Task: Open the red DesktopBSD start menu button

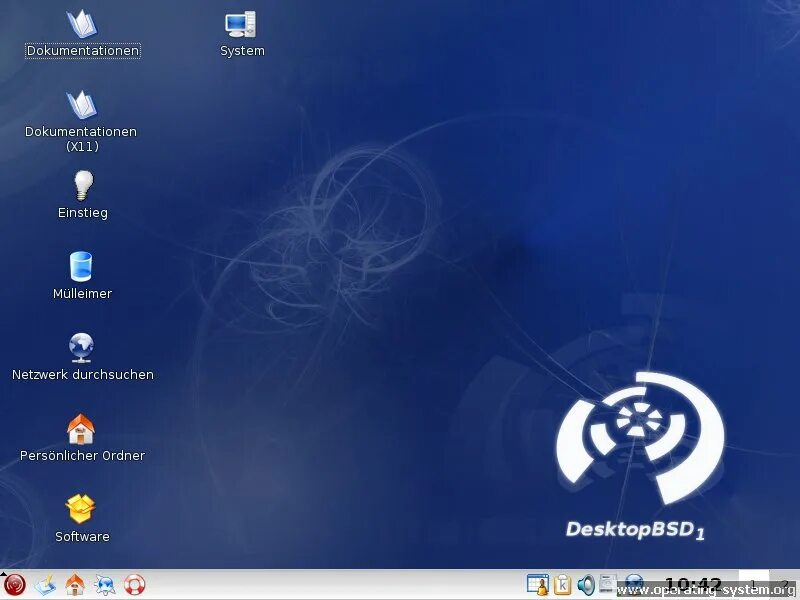Action: [14, 585]
